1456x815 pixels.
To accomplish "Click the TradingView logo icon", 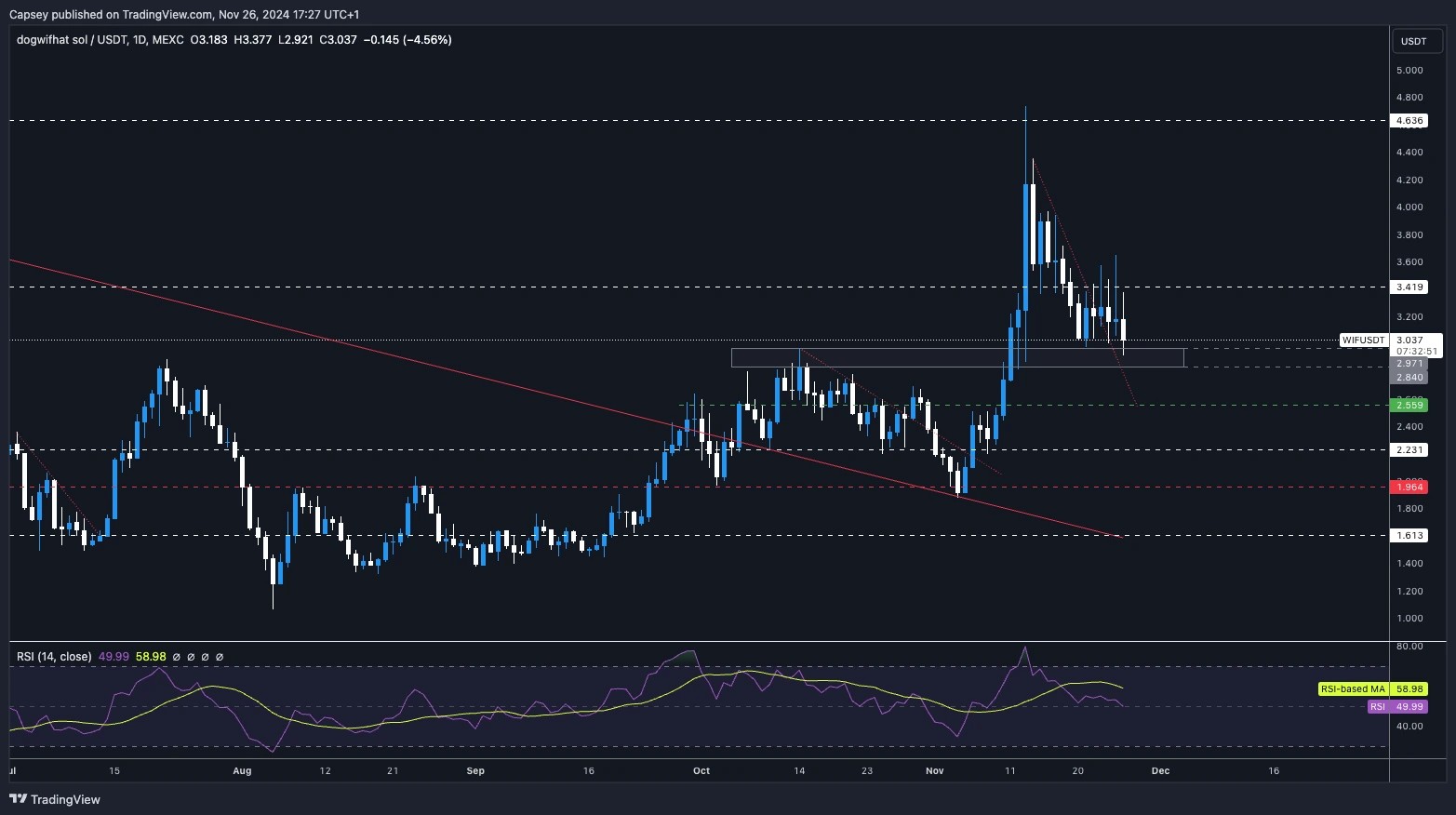I will coord(16,799).
